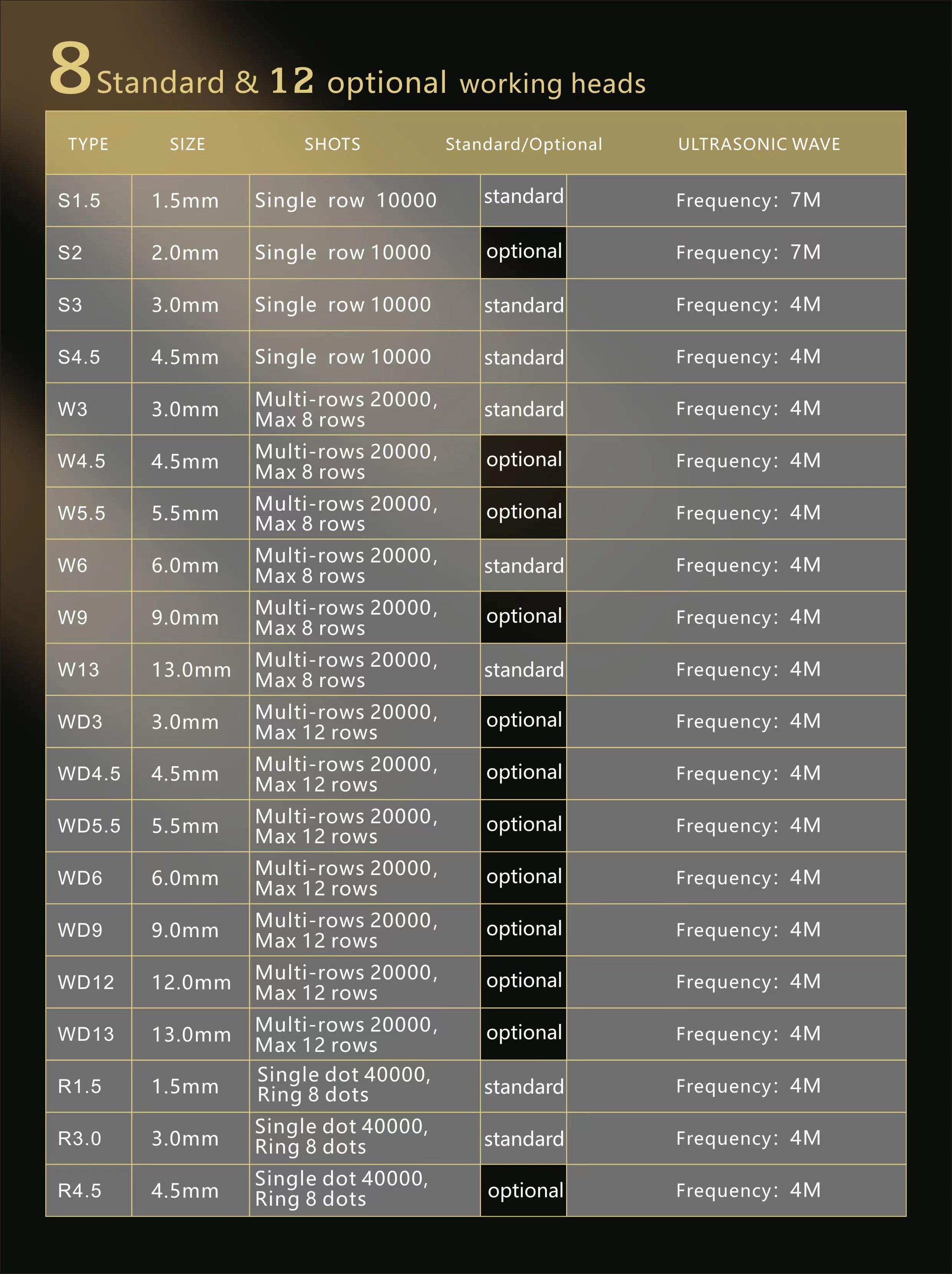The image size is (952, 1274).
Task: Select the 4.5mm size in W4.5 row
Action: point(185,461)
